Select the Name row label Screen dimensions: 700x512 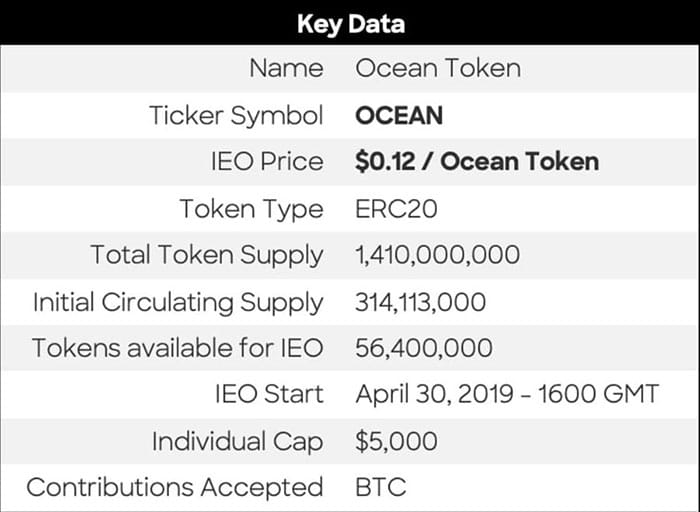pos(286,69)
